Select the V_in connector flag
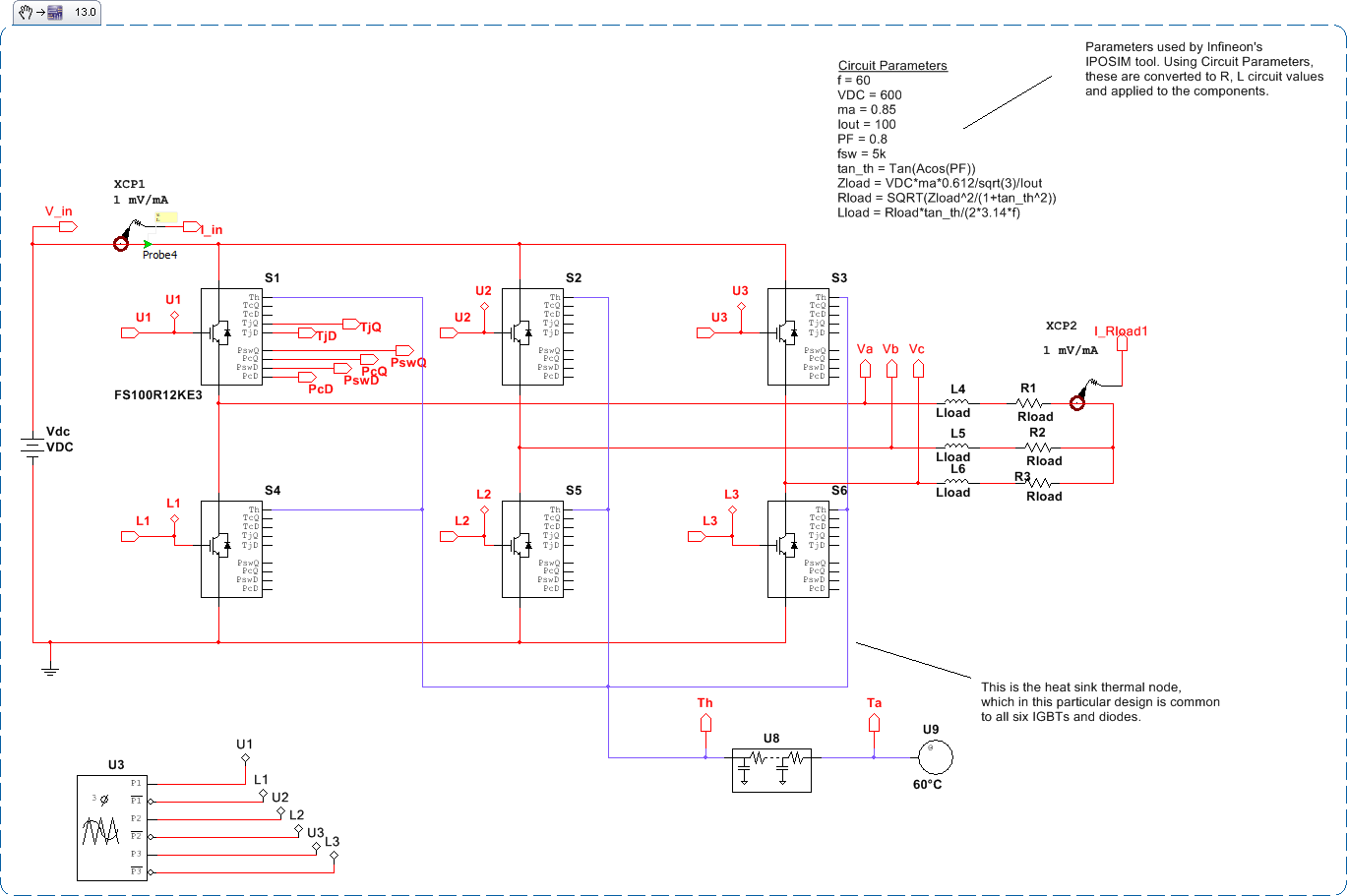 point(68,226)
